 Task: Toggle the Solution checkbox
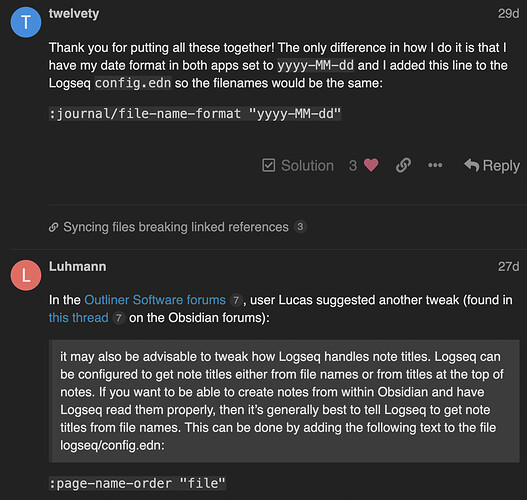269,165
